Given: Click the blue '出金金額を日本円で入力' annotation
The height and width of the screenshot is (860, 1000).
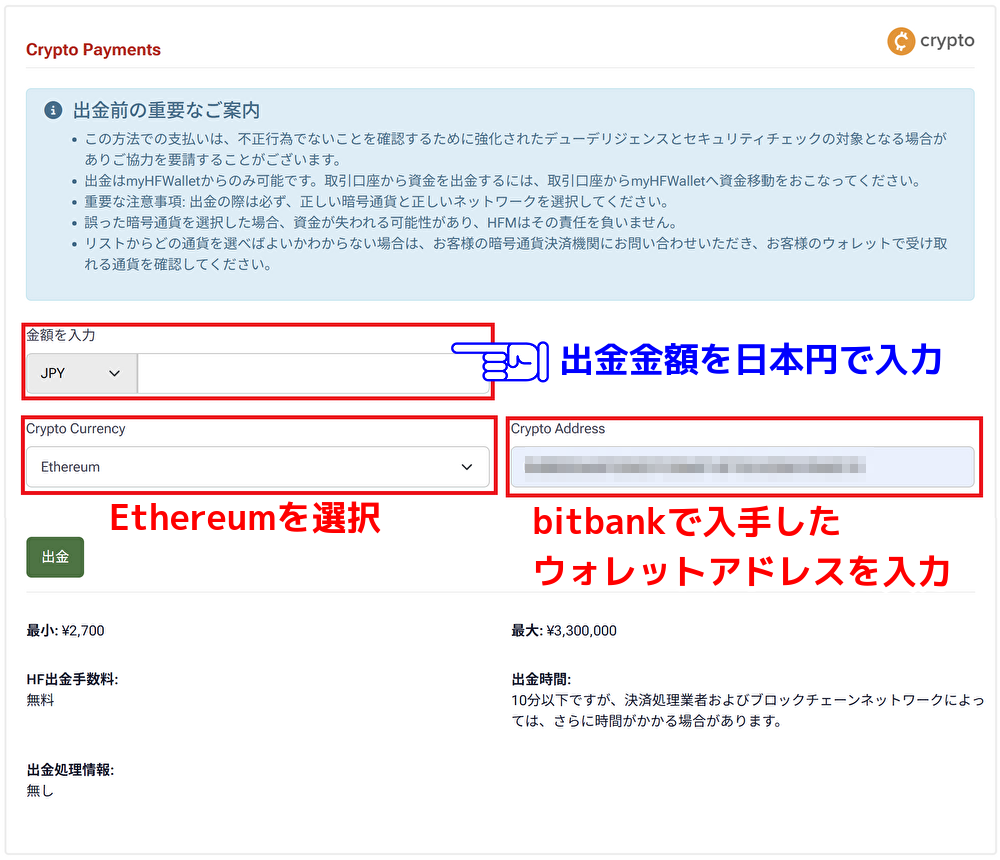Looking at the screenshot, I should [751, 360].
